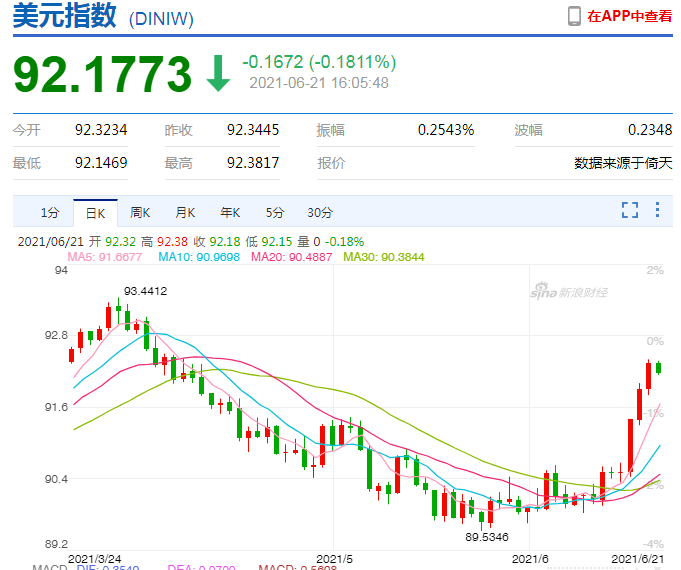Viewport: 681px width, 570px height.
Task: Switch to the 1分 chart tab
Action: [x=50, y=212]
